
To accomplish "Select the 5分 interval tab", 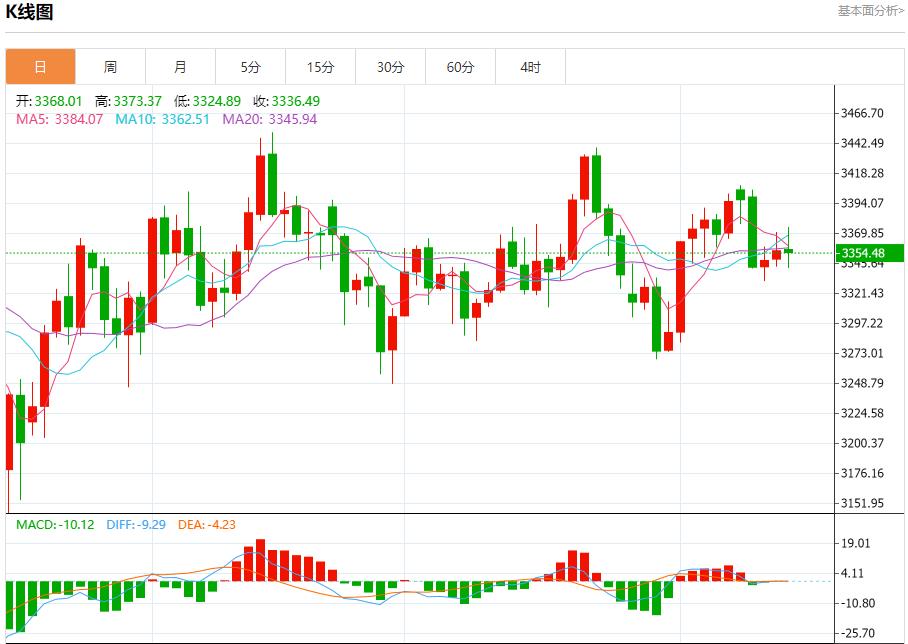I will (250, 66).
